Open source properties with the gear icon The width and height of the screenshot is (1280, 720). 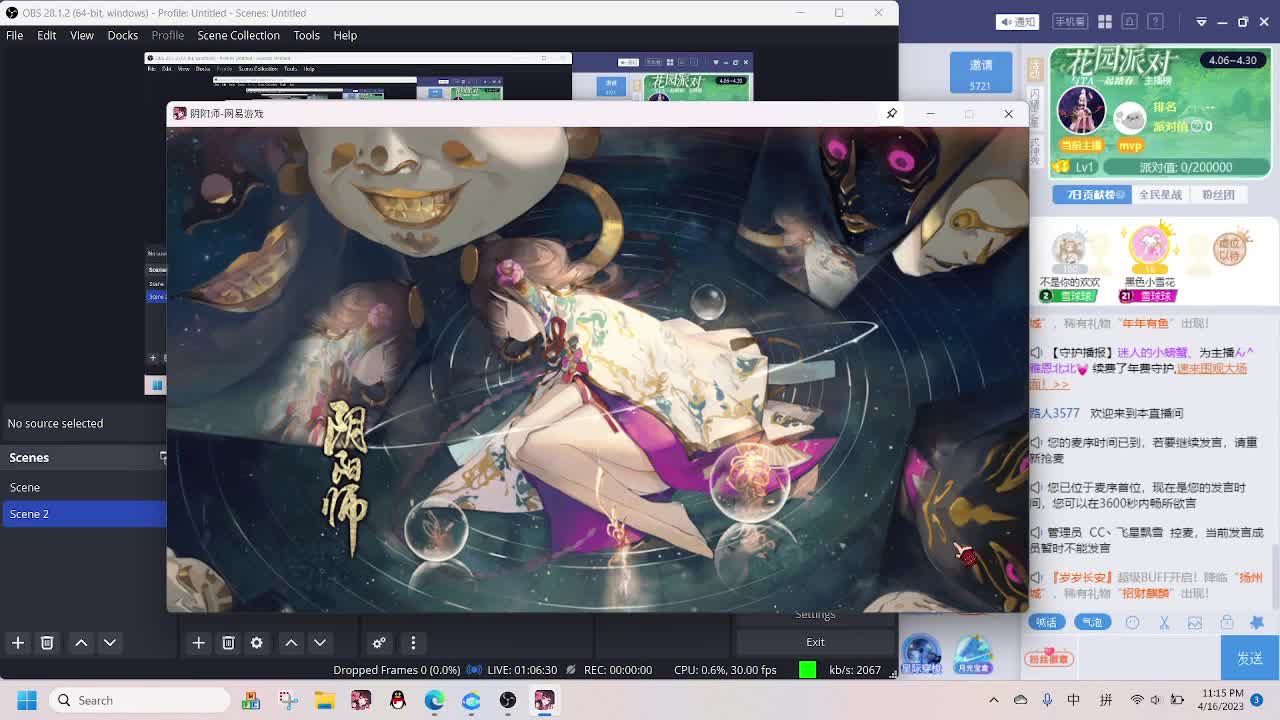pos(257,643)
